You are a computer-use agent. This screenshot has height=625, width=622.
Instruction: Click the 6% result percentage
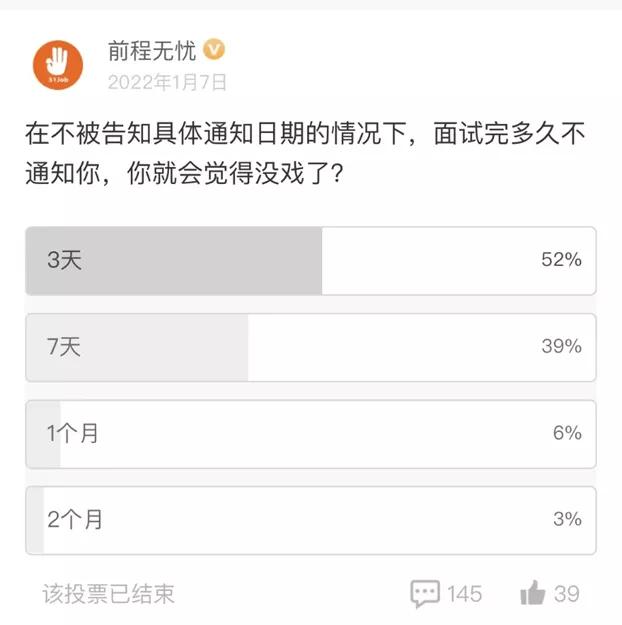point(566,433)
